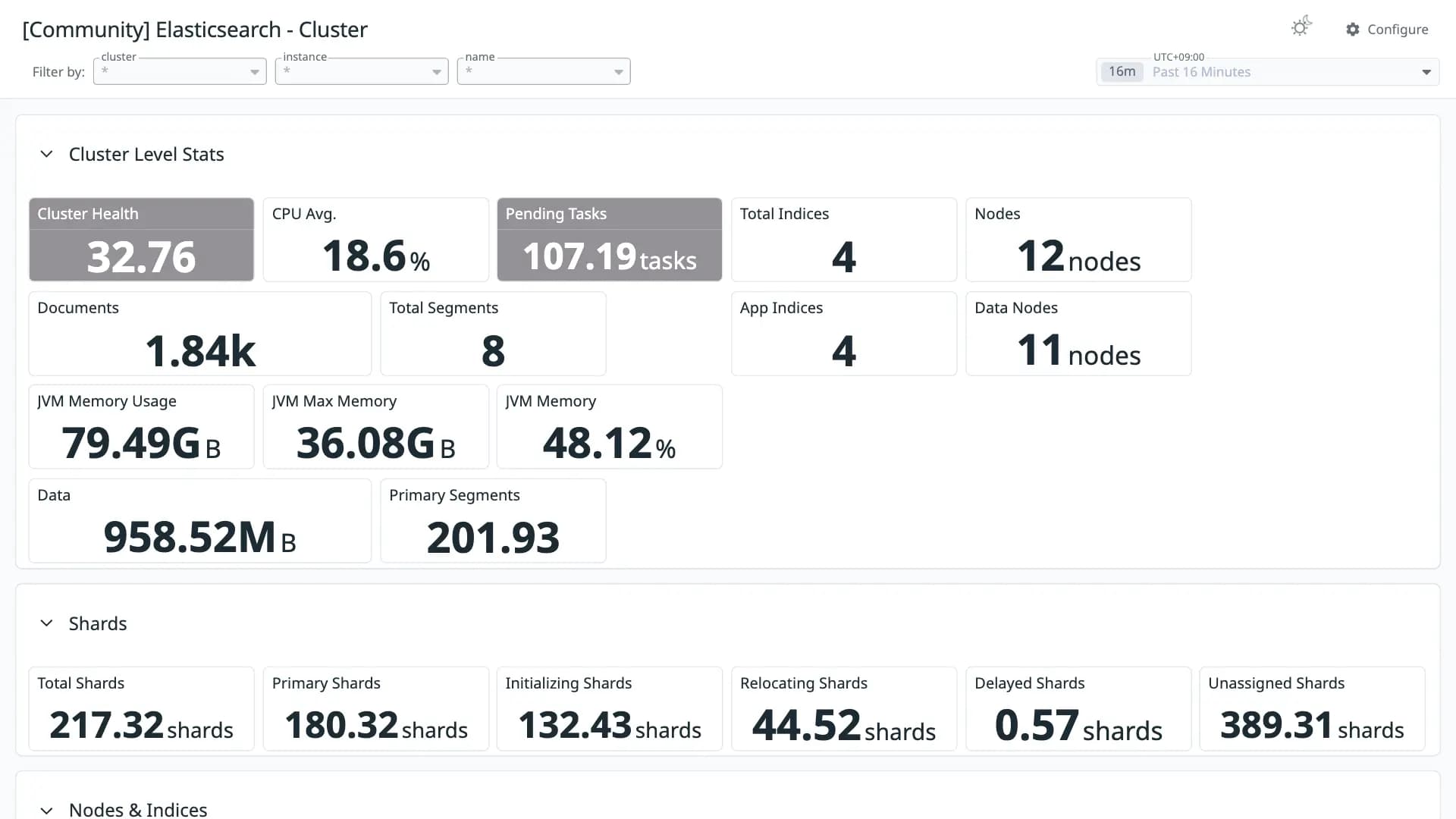1456x819 pixels.
Task: Click the Total Shards value 217.32 shards
Action: coord(142,726)
